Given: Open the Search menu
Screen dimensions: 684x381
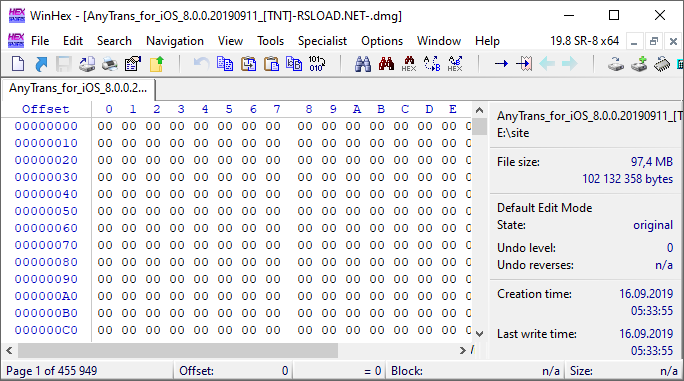Looking at the screenshot, I should pos(114,41).
